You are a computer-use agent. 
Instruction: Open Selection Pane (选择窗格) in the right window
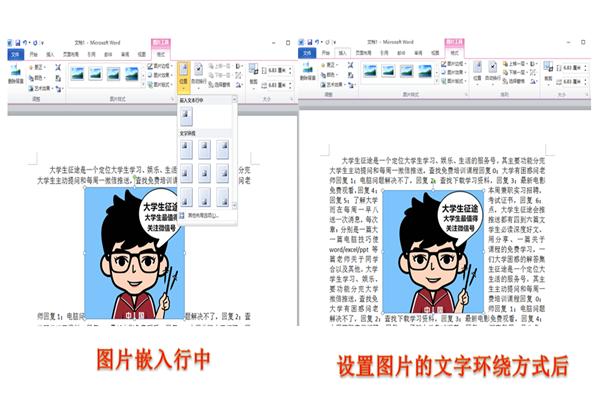(x=514, y=81)
